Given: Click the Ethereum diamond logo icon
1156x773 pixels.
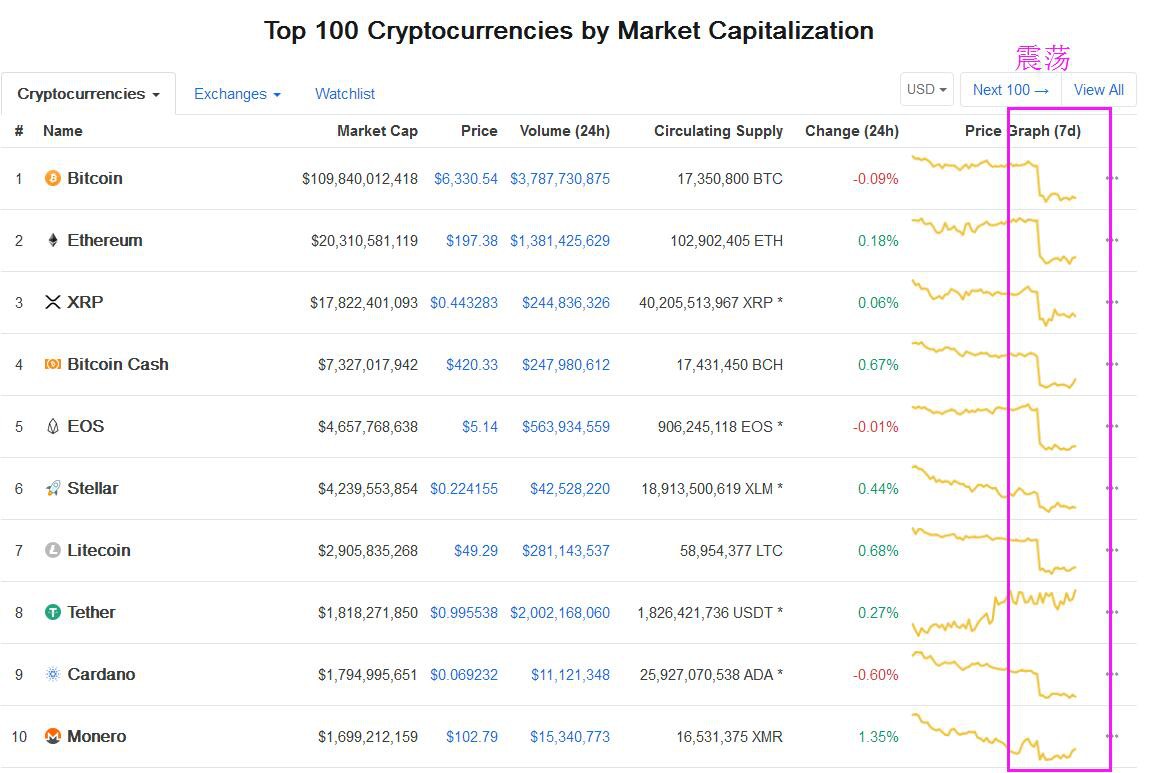Looking at the screenshot, I should coord(52,240).
